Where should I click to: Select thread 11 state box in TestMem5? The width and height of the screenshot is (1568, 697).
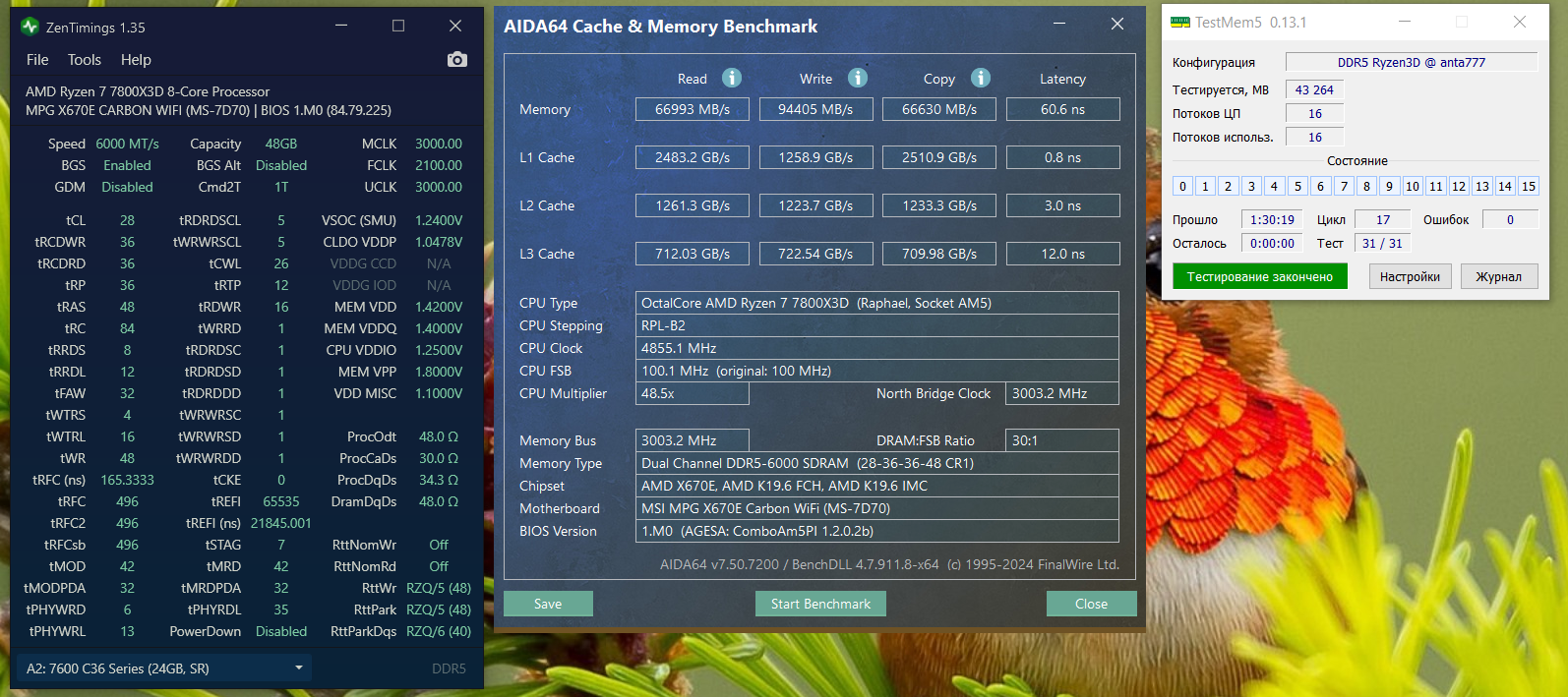pyautogui.click(x=1436, y=186)
